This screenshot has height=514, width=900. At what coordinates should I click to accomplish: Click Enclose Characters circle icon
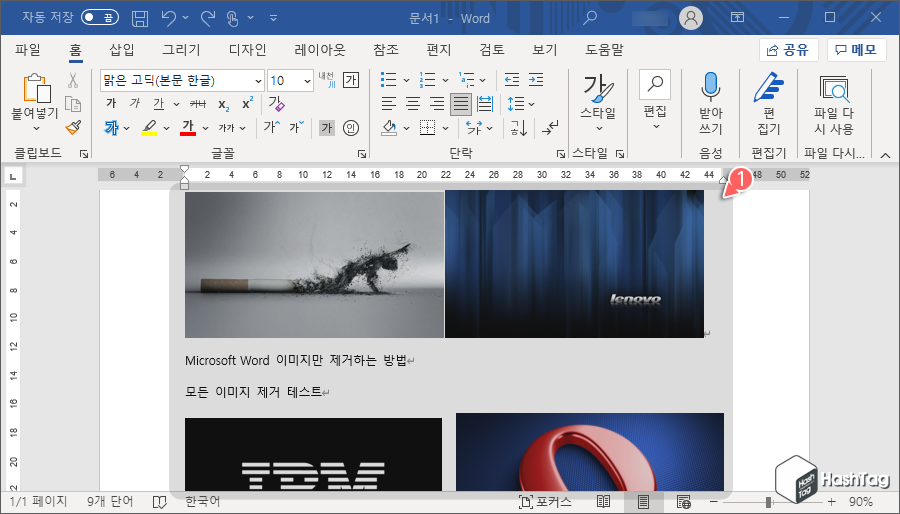click(351, 127)
